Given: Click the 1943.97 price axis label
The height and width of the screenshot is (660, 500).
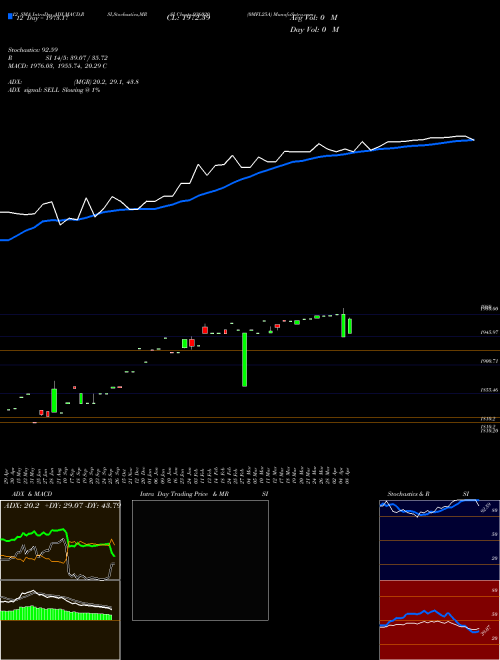Looking at the screenshot, I should point(489,332).
